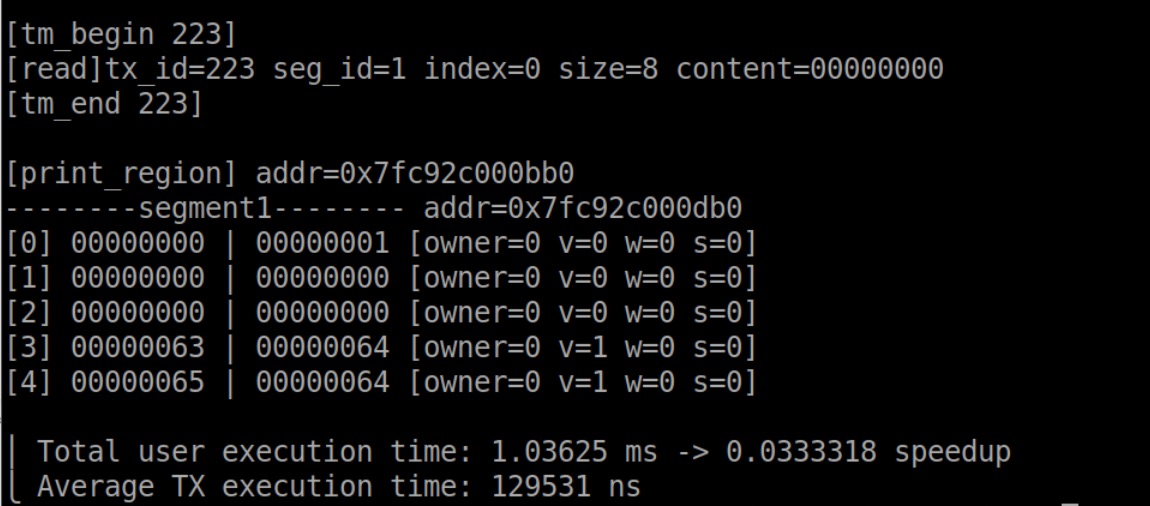This screenshot has height=506, width=1150.
Task: Click the [tm_begin 223] log line
Action: (121, 35)
